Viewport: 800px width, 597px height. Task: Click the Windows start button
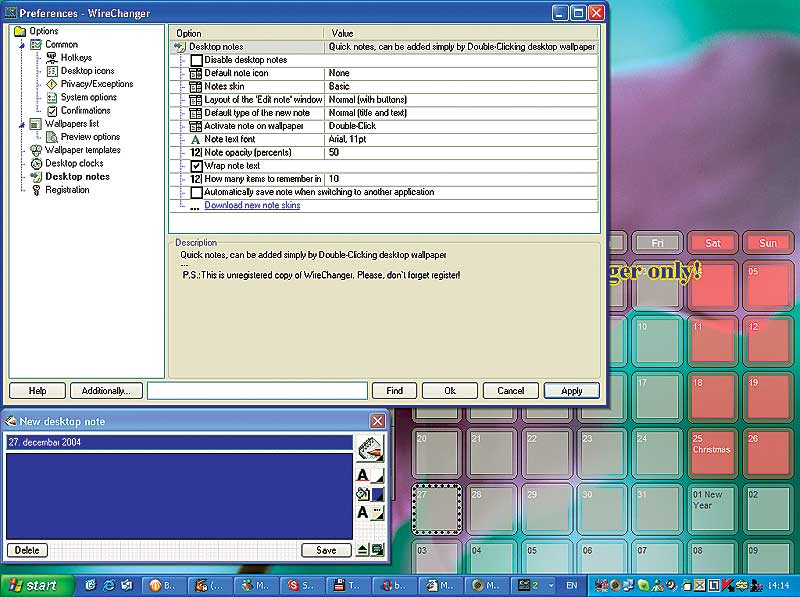(x=37, y=585)
